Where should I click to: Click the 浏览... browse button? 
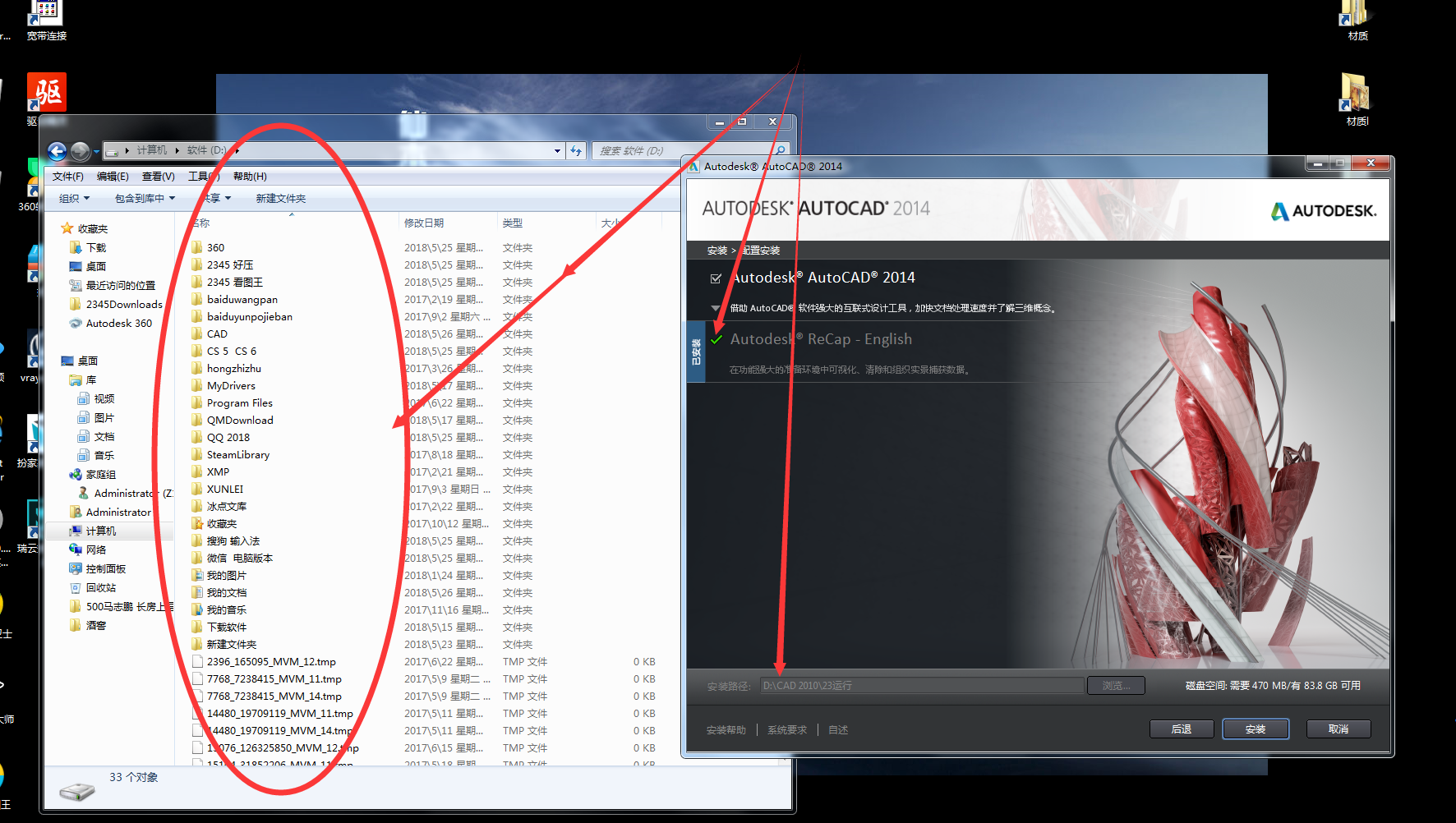pos(1116,685)
